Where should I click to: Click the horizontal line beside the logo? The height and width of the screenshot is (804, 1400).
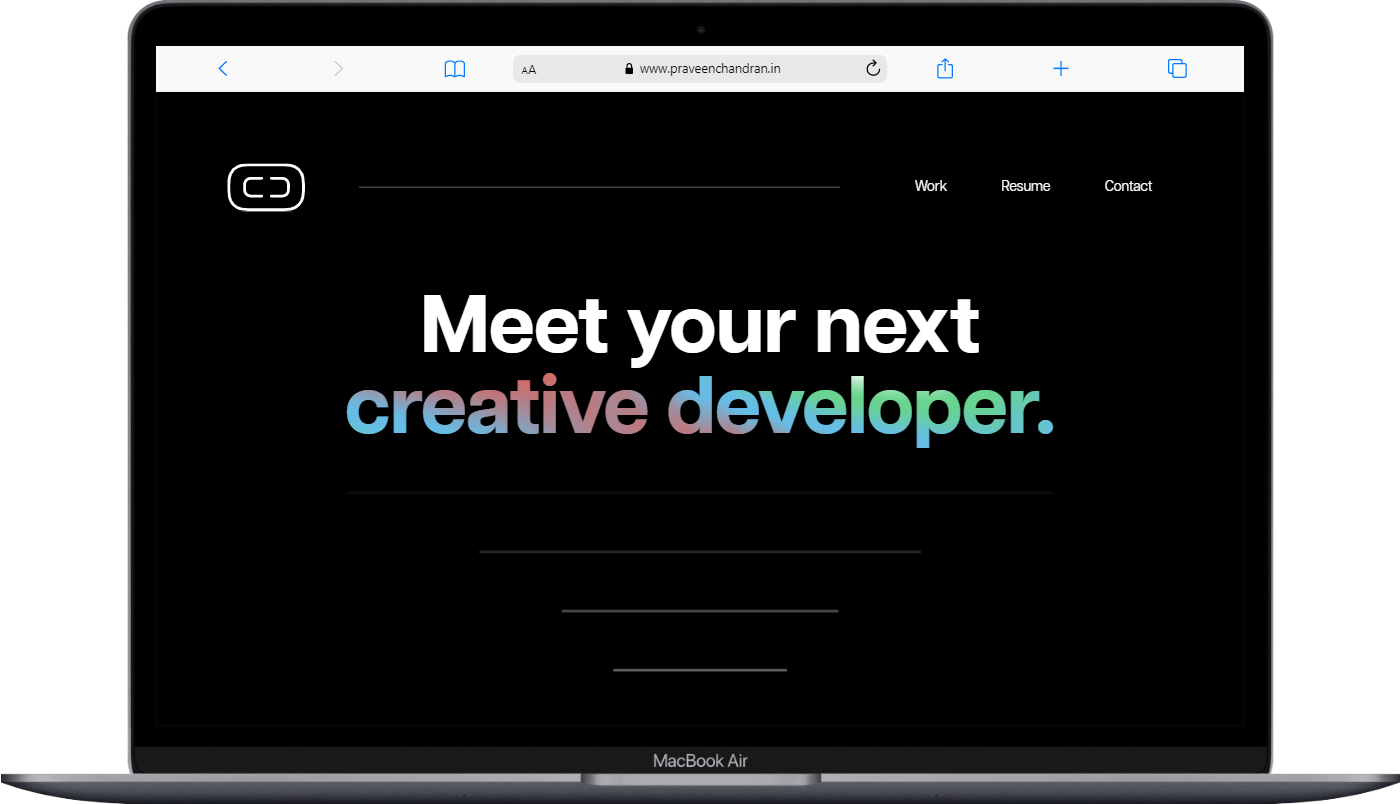[x=599, y=187]
